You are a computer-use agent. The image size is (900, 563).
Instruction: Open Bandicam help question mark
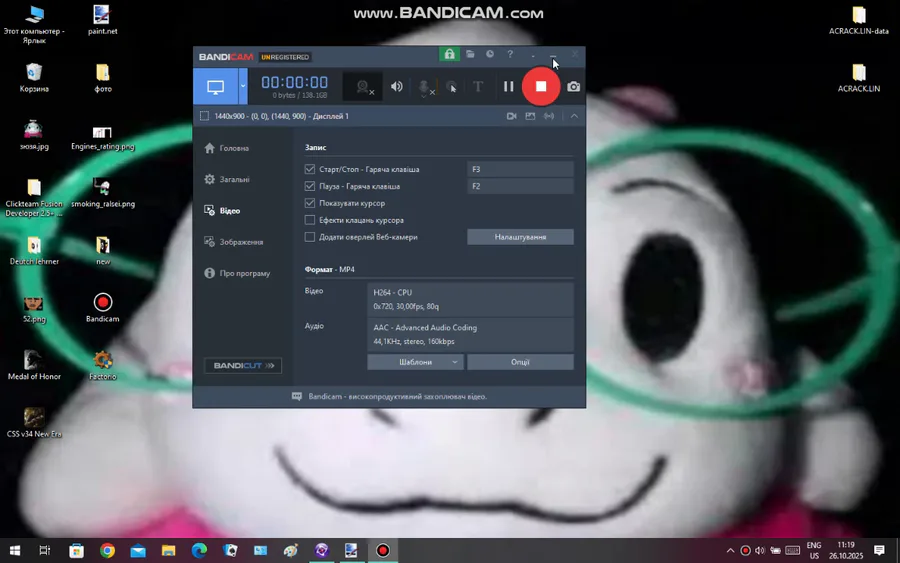[510, 54]
